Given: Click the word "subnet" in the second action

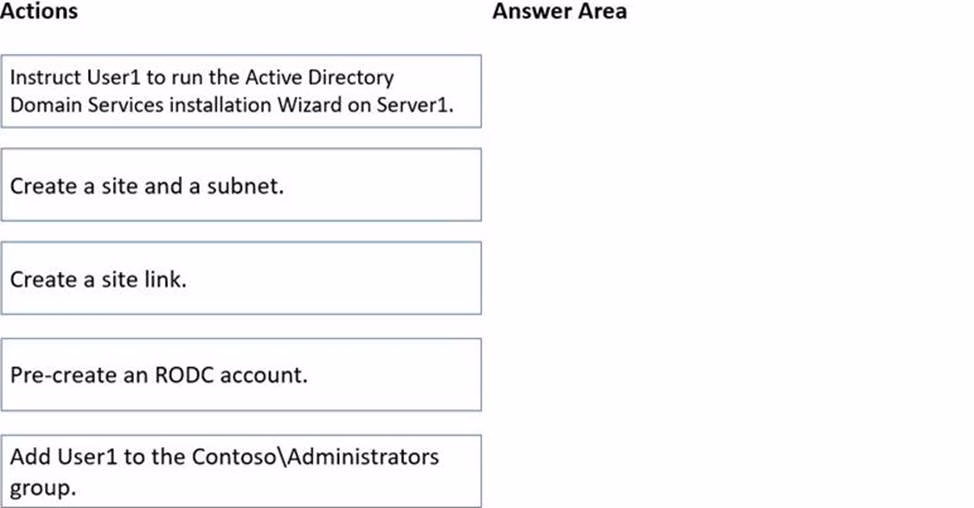Looking at the screenshot, I should [249, 186].
